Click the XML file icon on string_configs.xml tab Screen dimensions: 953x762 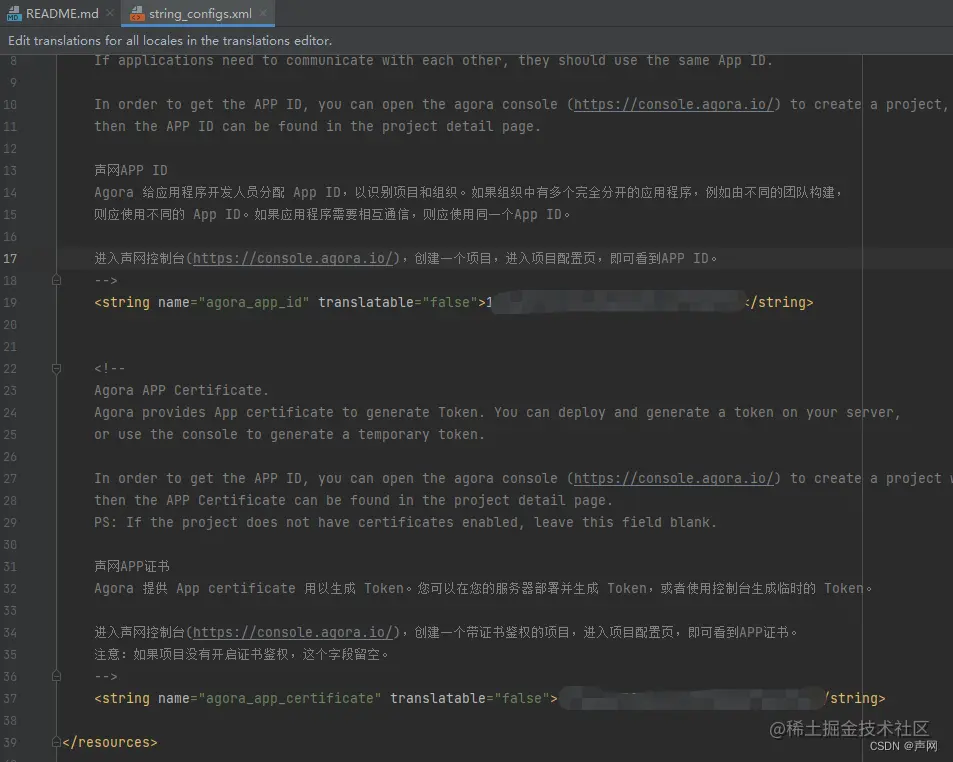click(137, 13)
